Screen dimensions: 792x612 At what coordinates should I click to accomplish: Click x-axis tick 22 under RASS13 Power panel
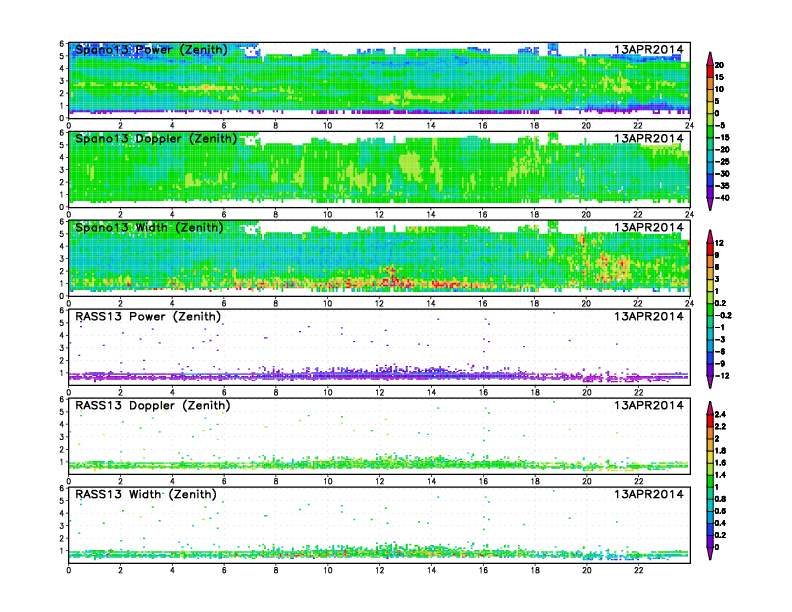click(x=638, y=392)
